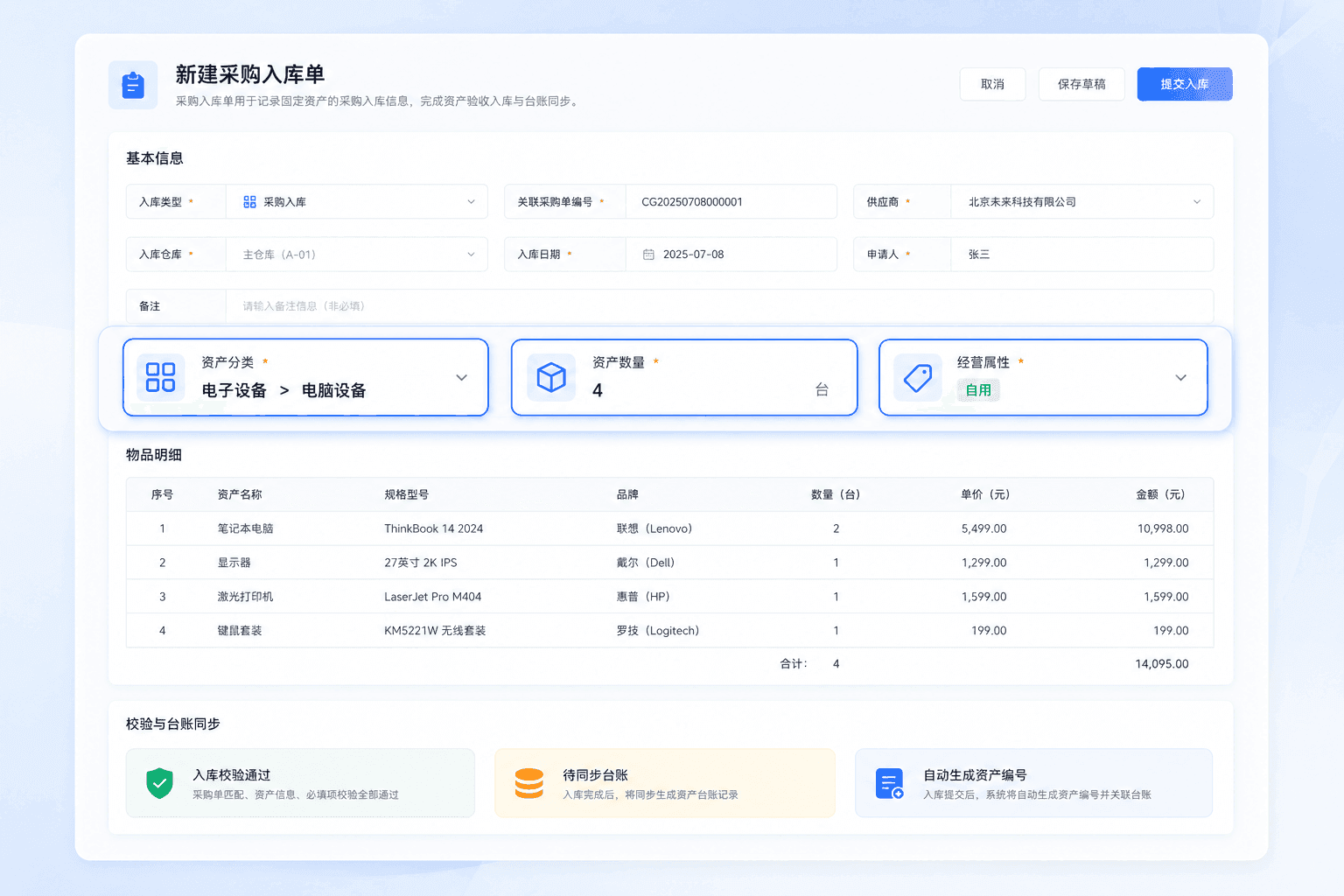Click the 罗技（Logitech）brand cell
Image resolution: width=1344 pixels, height=896 pixels.
(x=658, y=631)
